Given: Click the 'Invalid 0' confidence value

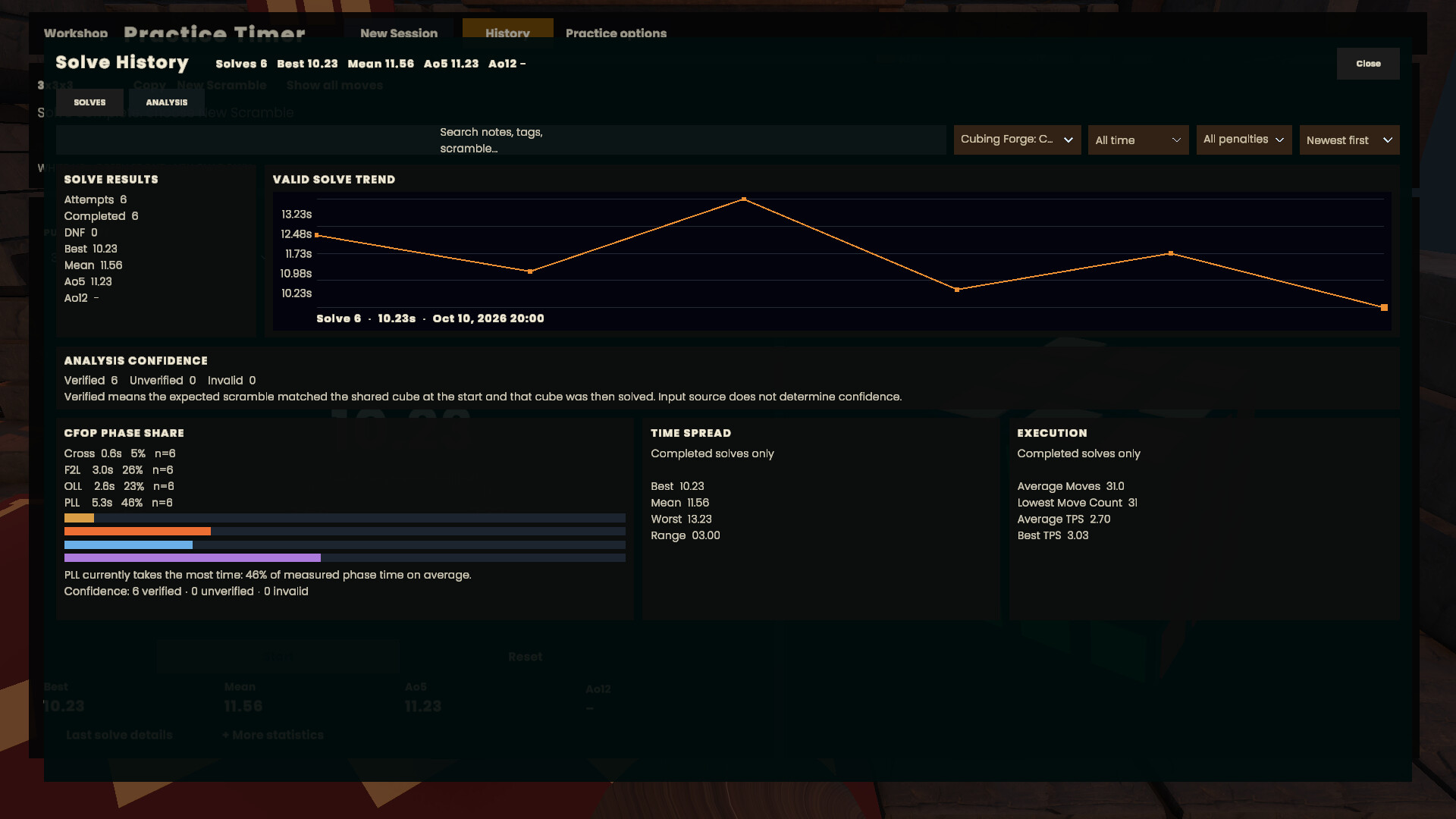Looking at the screenshot, I should tap(232, 381).
